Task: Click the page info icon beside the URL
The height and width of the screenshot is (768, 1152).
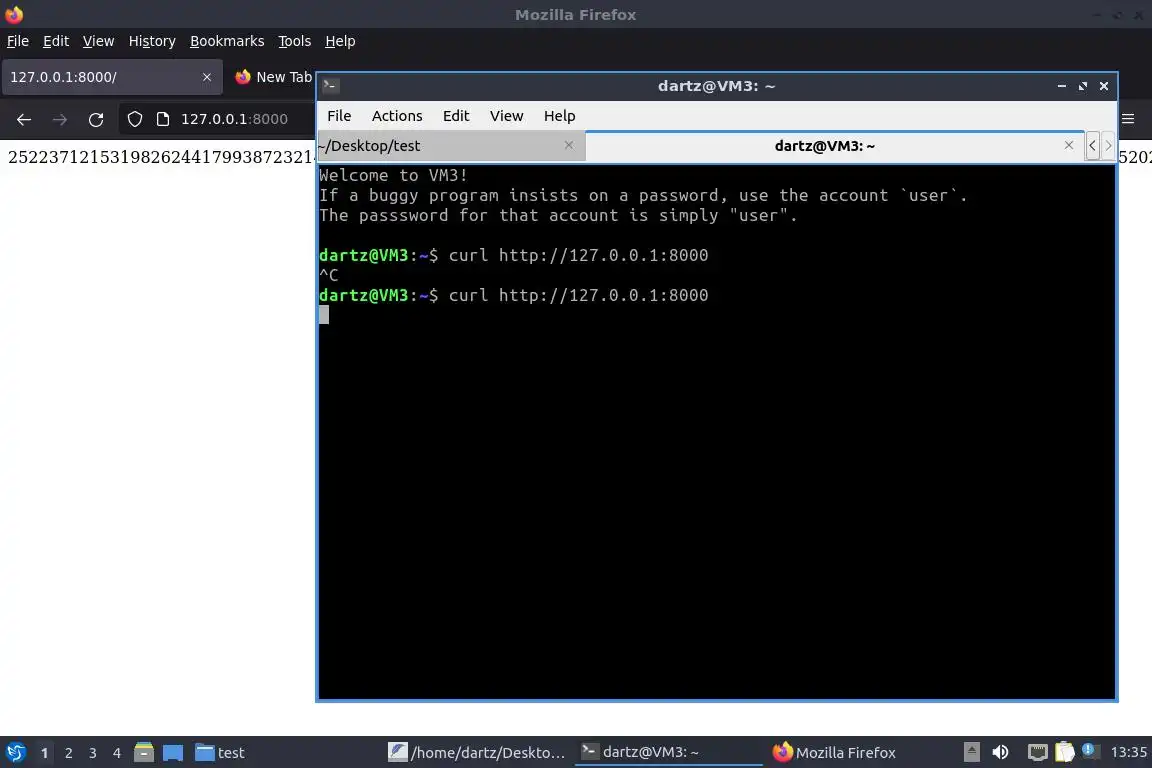Action: click(x=163, y=119)
